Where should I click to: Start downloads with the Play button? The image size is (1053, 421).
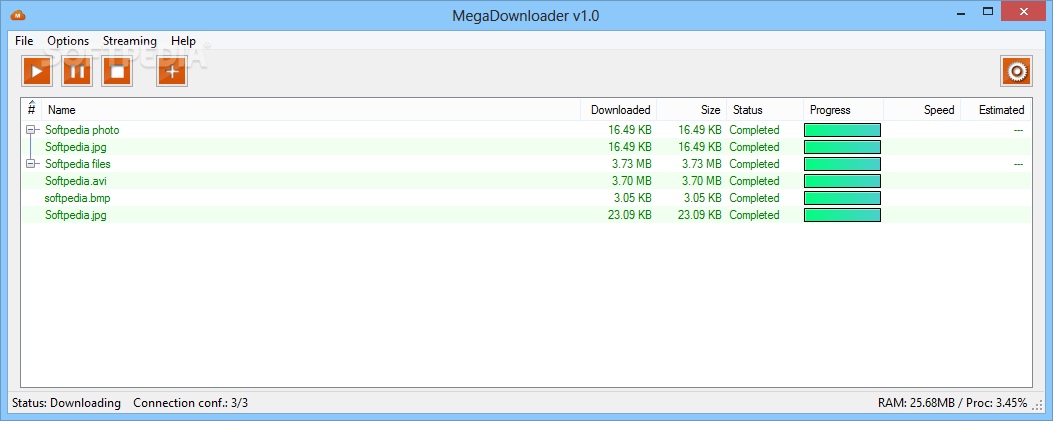tap(37, 71)
